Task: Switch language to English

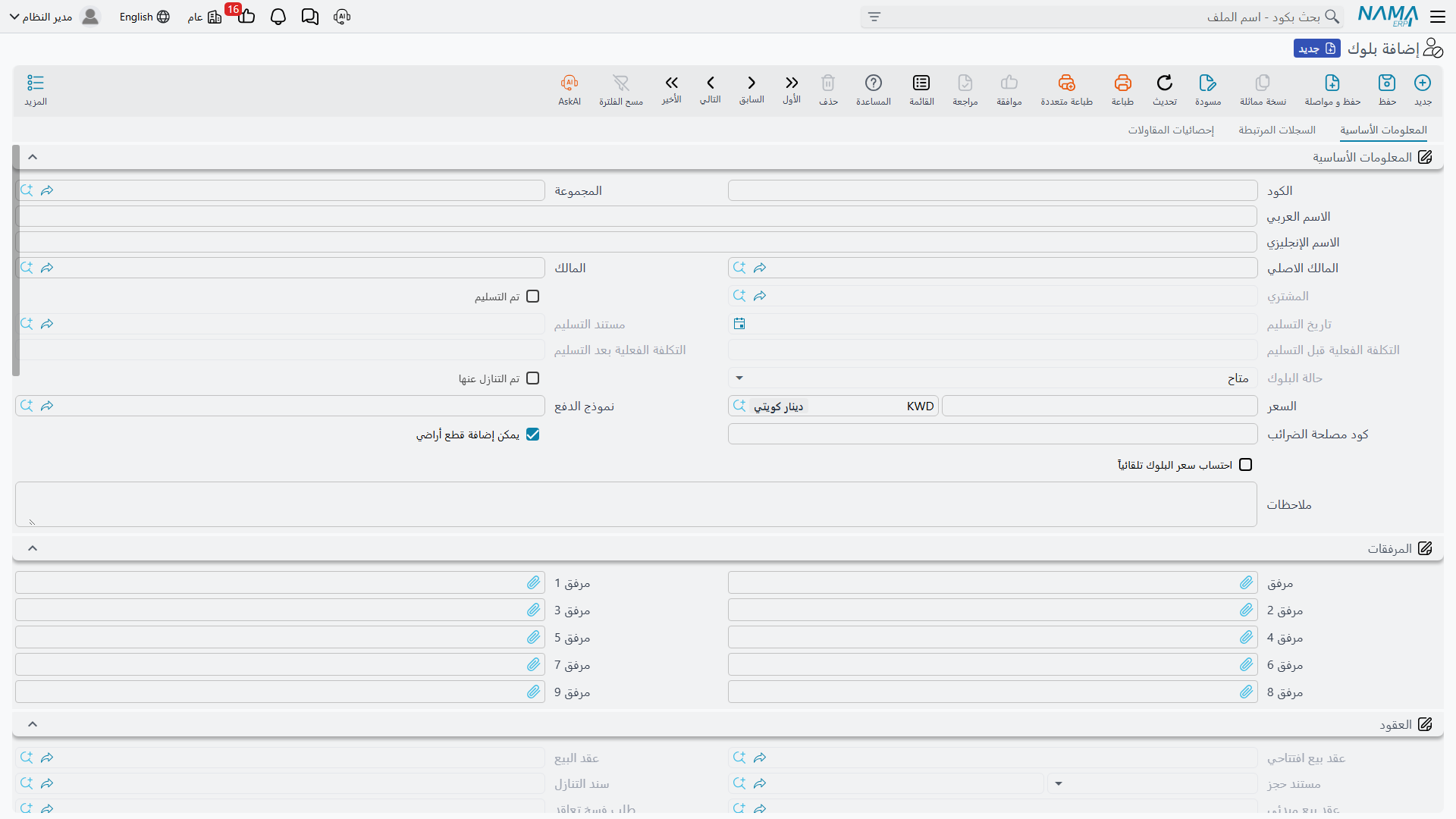Action: 144,17
